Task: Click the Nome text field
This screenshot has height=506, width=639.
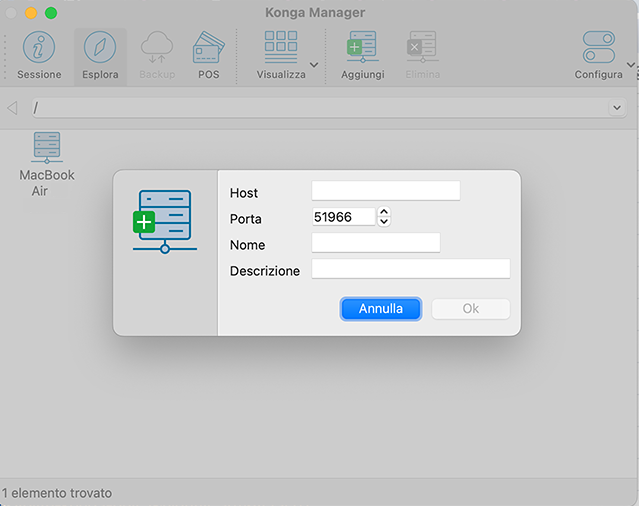Action: (375, 243)
